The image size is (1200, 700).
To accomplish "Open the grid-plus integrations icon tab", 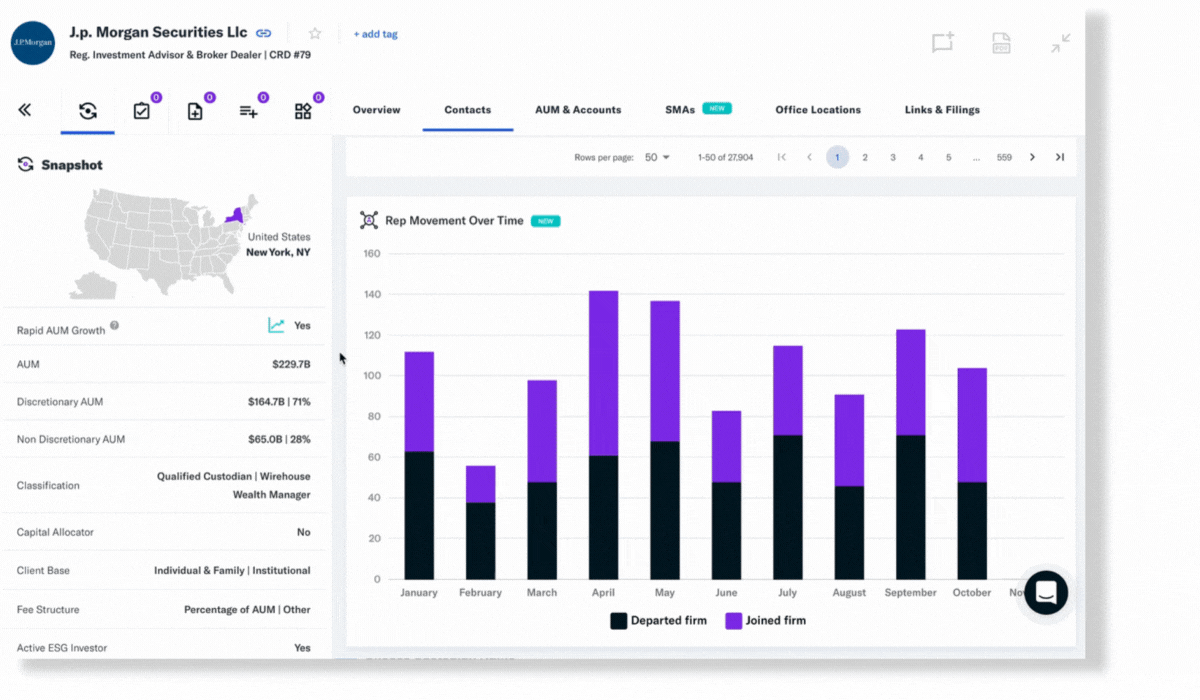I will coord(303,111).
